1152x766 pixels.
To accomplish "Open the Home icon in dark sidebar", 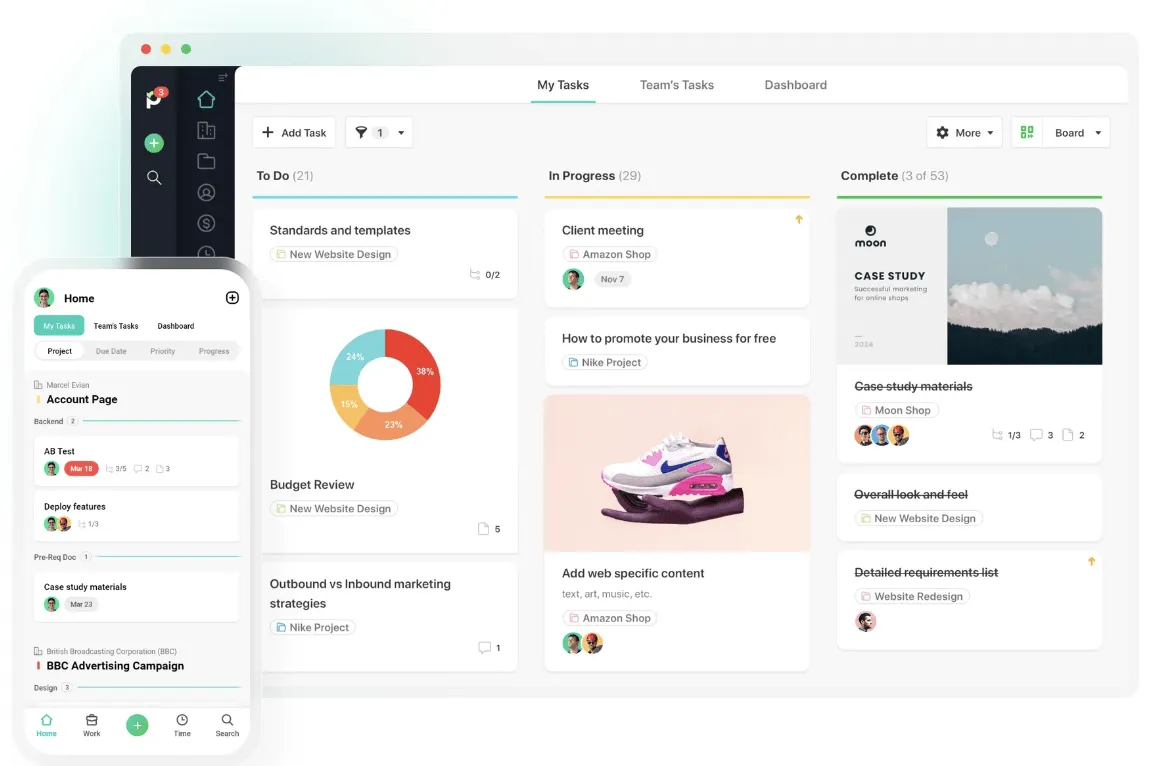I will point(206,99).
